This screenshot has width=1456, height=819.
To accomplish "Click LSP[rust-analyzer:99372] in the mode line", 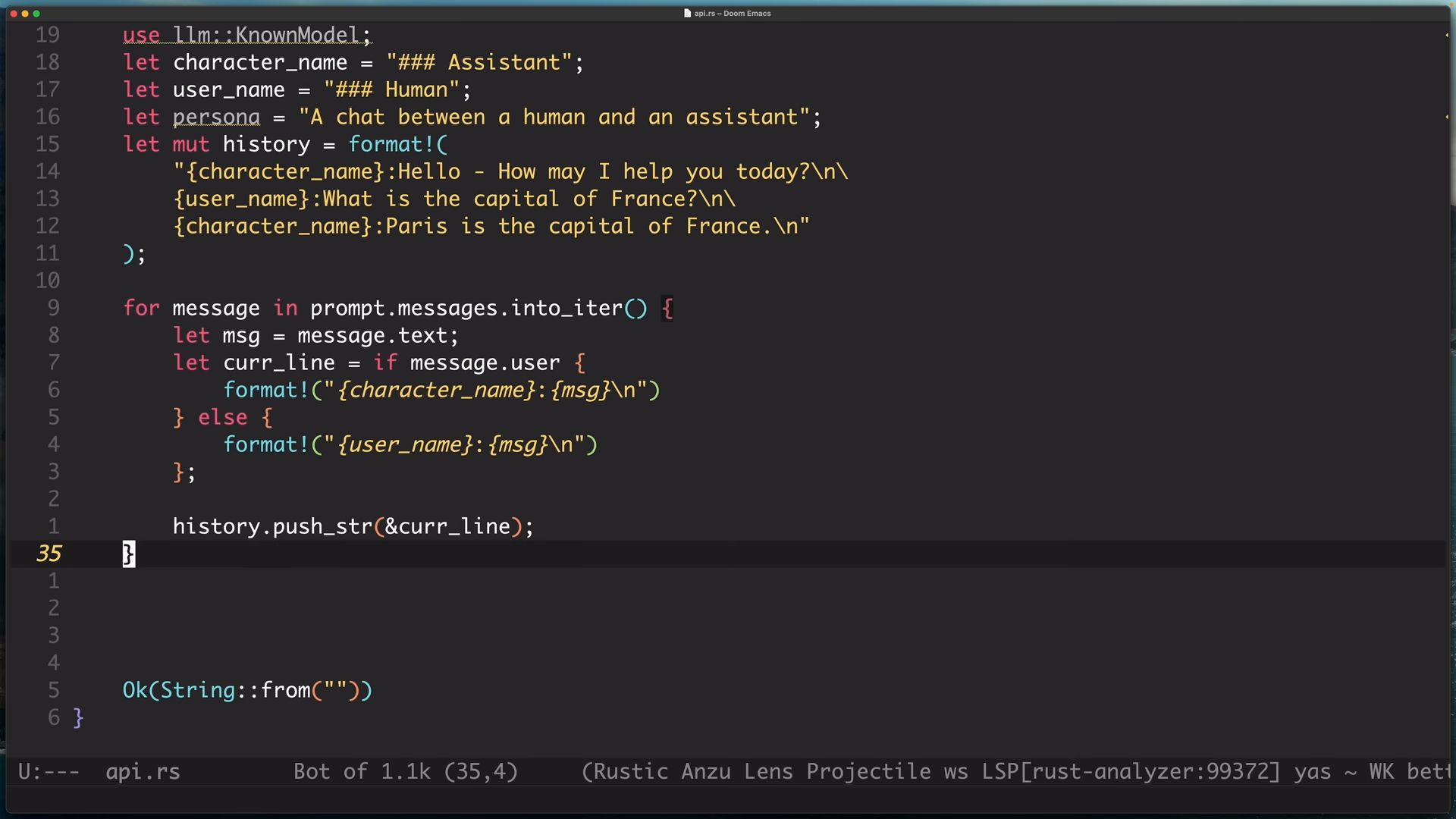I will pyautogui.click(x=1131, y=772).
